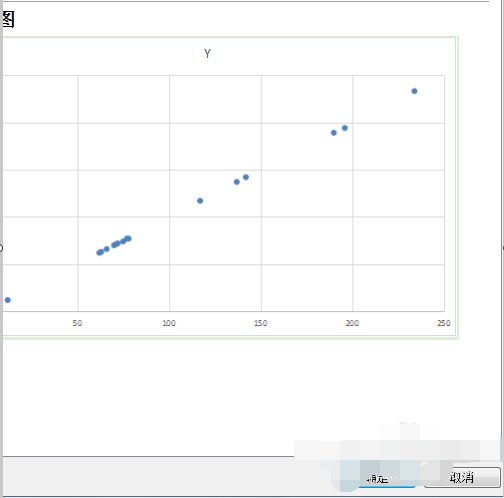Click the 取消 cancel button
Screen dimensions: 504x498
pos(462,477)
